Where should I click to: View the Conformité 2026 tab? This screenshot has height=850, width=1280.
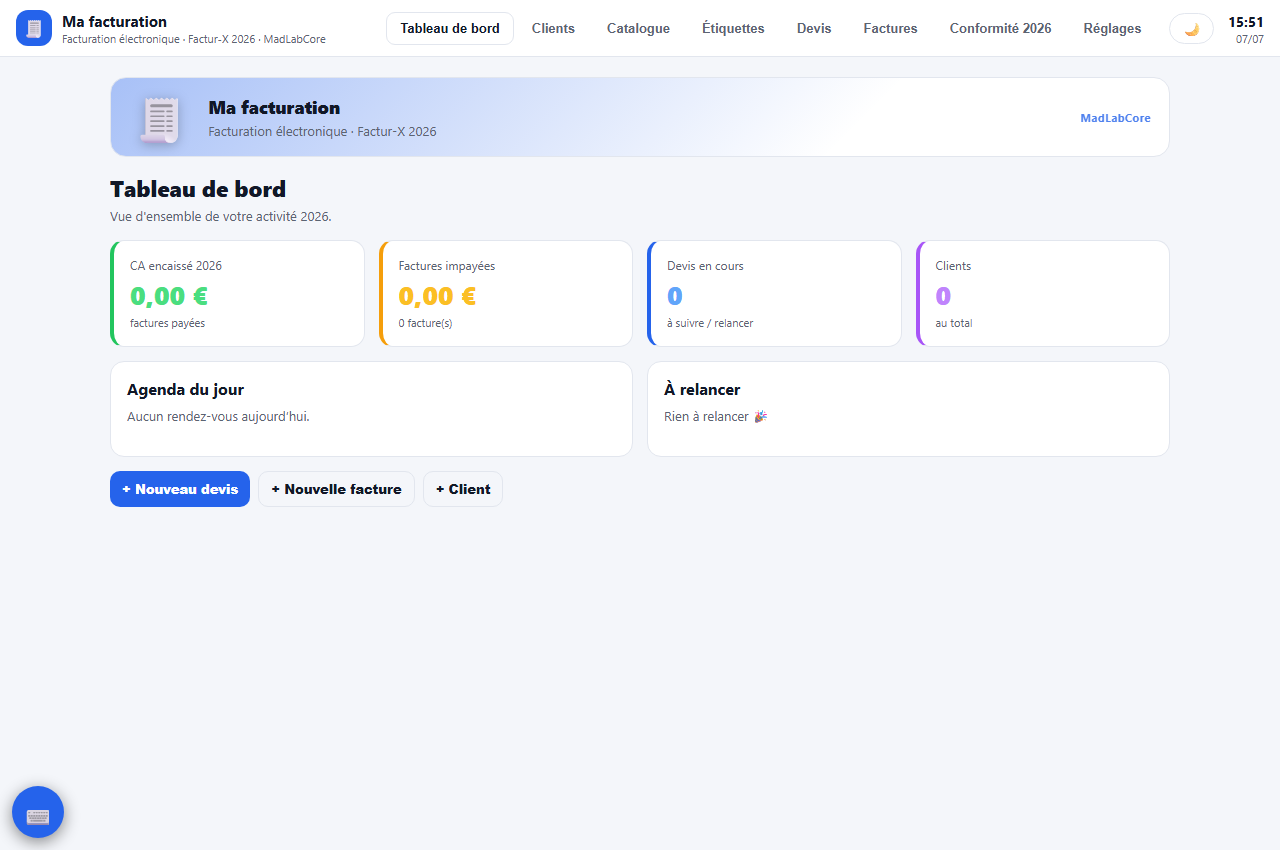(x=1000, y=29)
